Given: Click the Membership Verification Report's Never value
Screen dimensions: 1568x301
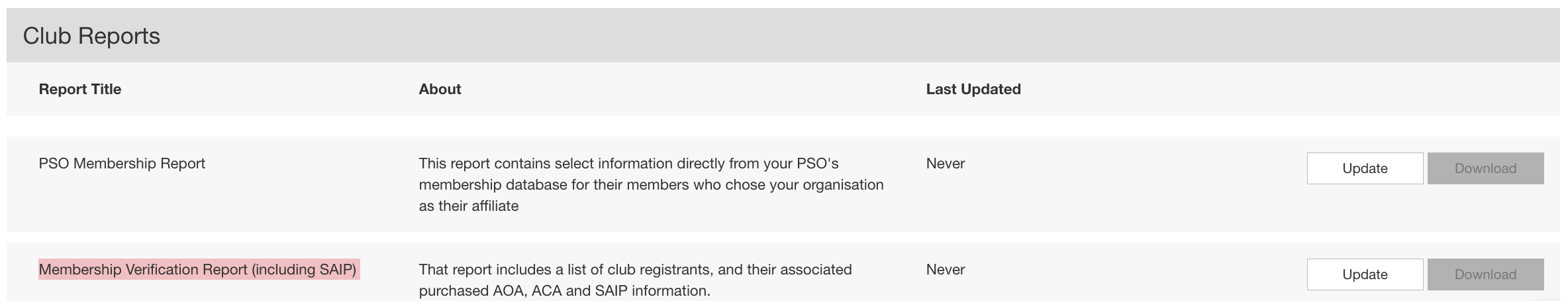Looking at the screenshot, I should (945, 269).
